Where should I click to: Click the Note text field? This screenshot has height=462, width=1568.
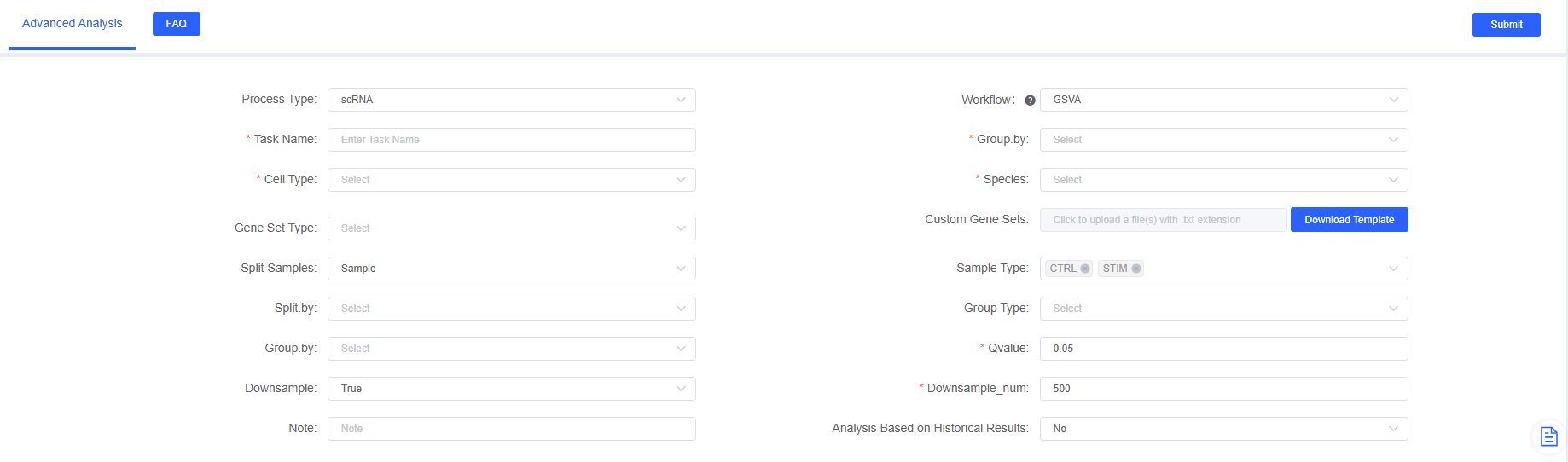tap(511, 429)
